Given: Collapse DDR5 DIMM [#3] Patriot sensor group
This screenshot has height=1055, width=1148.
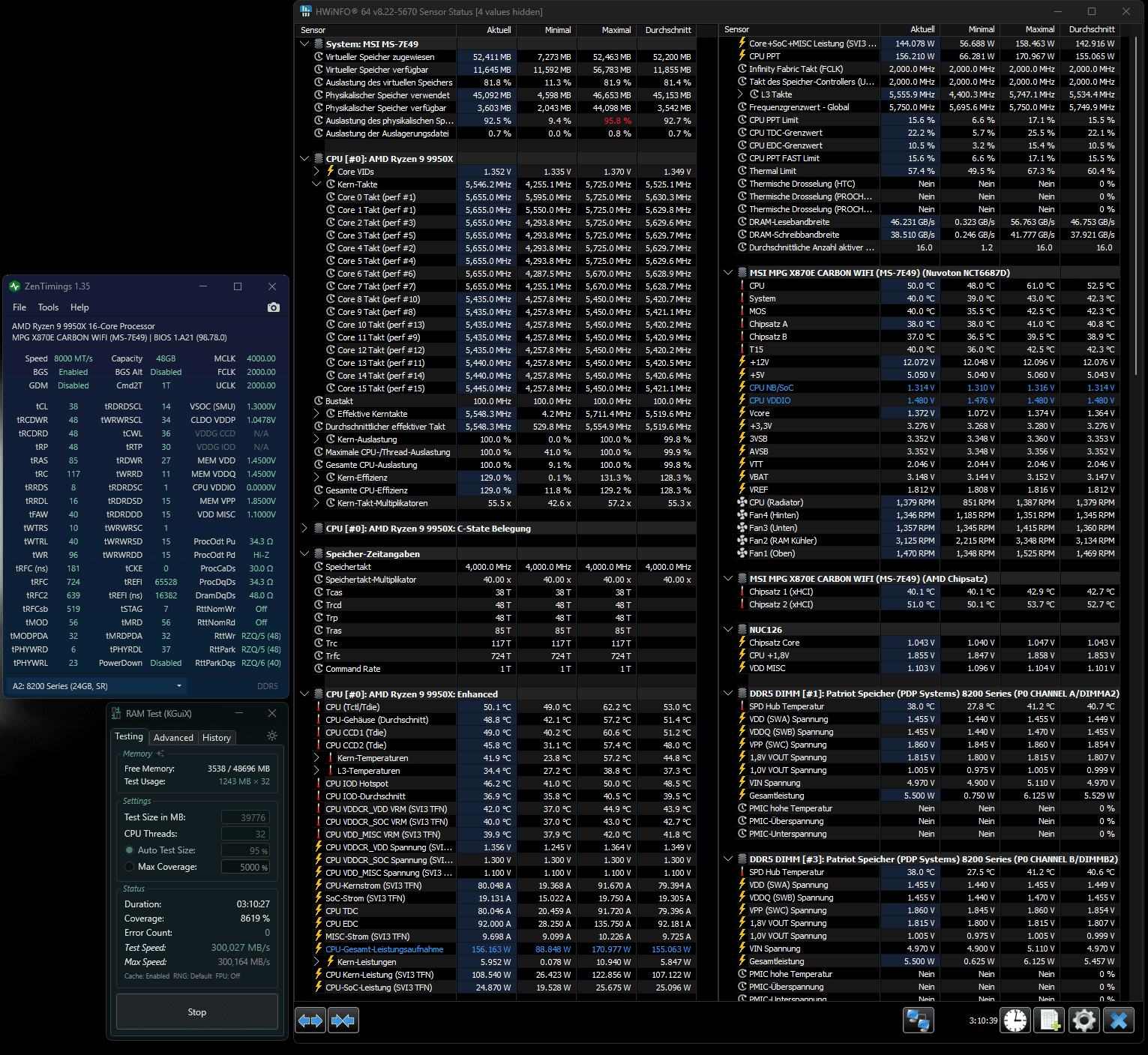Looking at the screenshot, I should click(728, 859).
